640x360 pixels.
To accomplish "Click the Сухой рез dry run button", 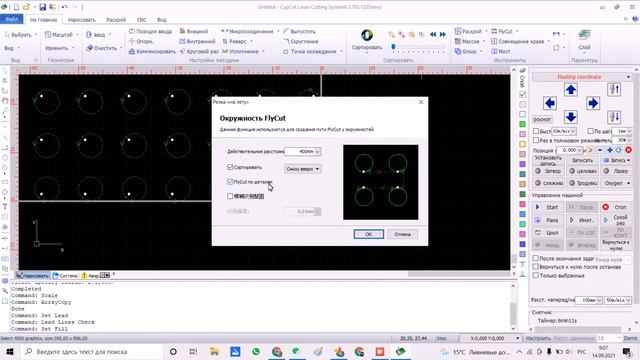I will (x=615, y=220).
